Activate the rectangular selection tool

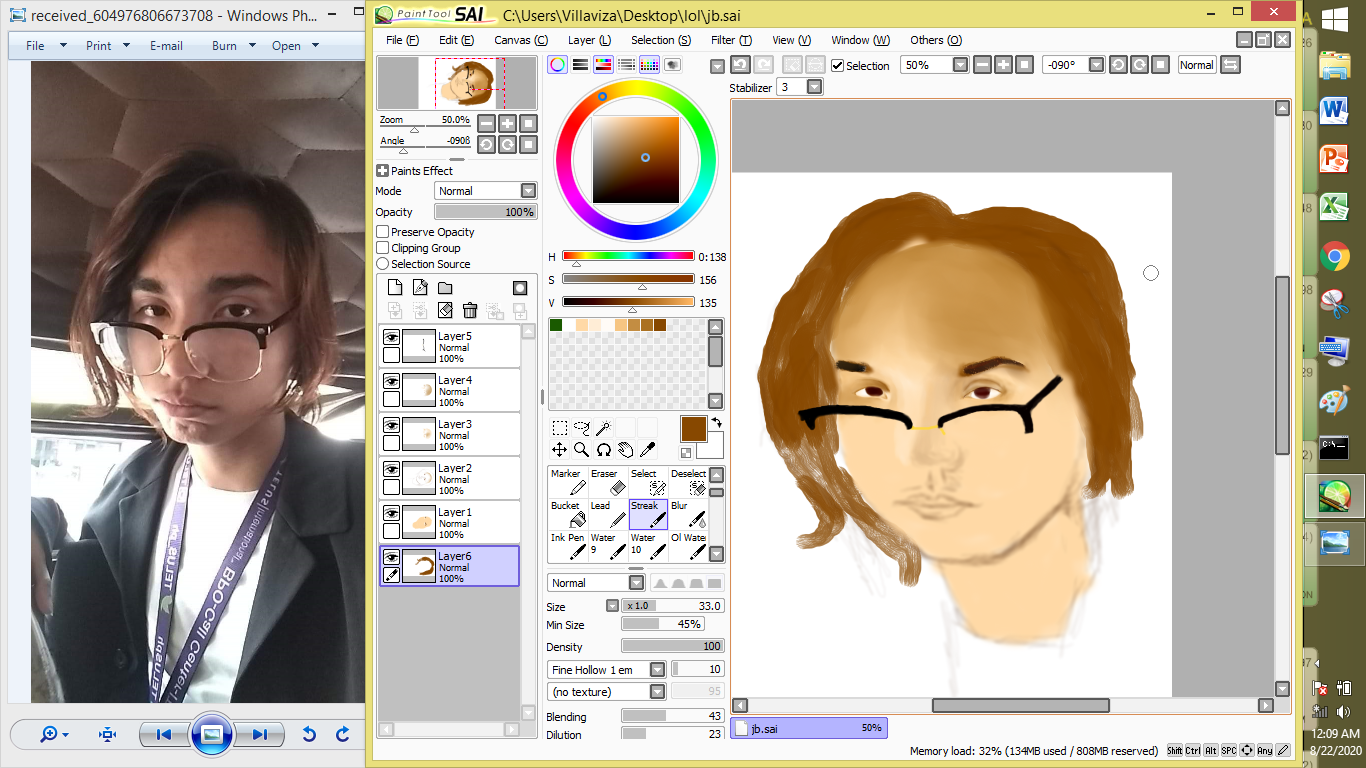tap(560, 428)
